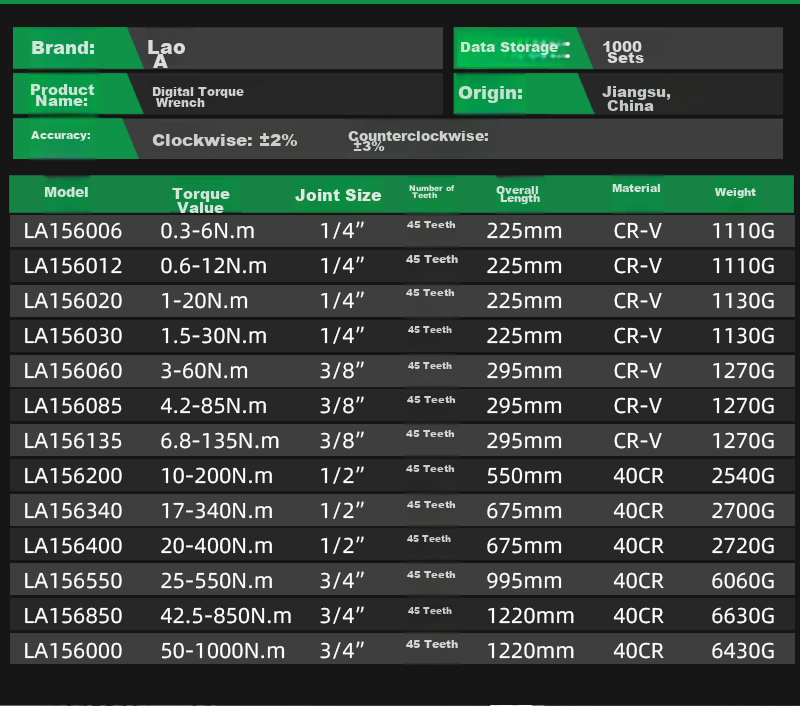Click the "50-1000N.m" torque value
The image size is (800, 706).
[223, 651]
